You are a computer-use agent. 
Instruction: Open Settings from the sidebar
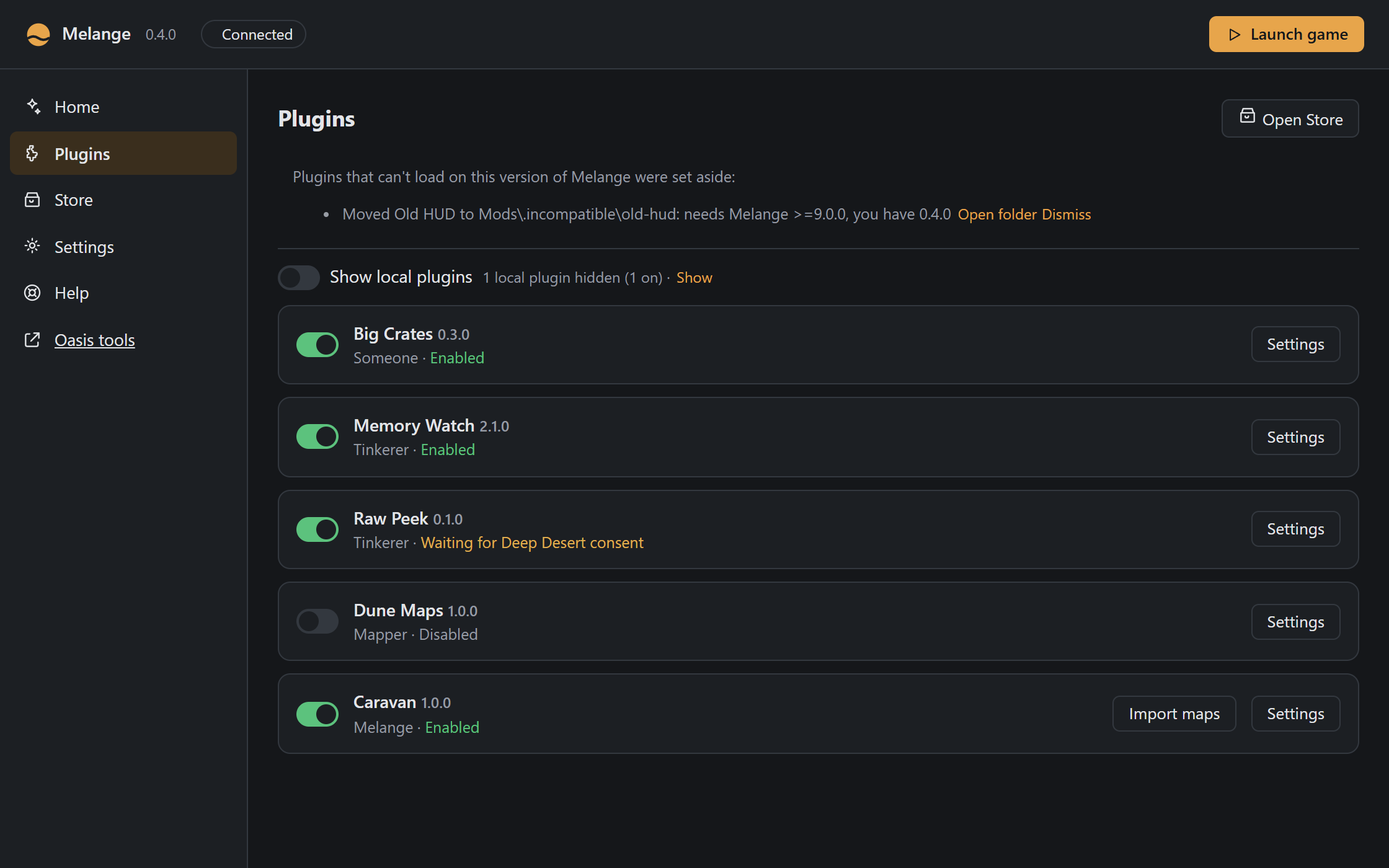pyautogui.click(x=123, y=246)
